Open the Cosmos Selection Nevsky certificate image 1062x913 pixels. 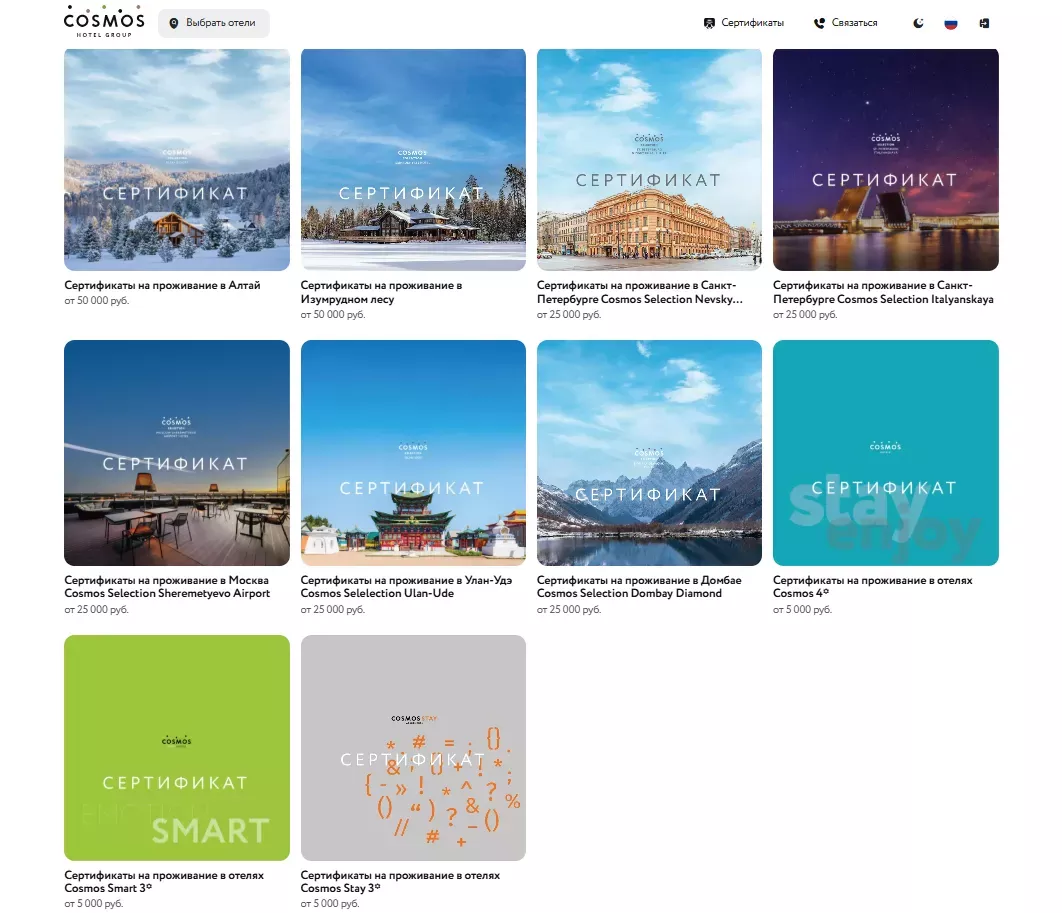click(650, 160)
